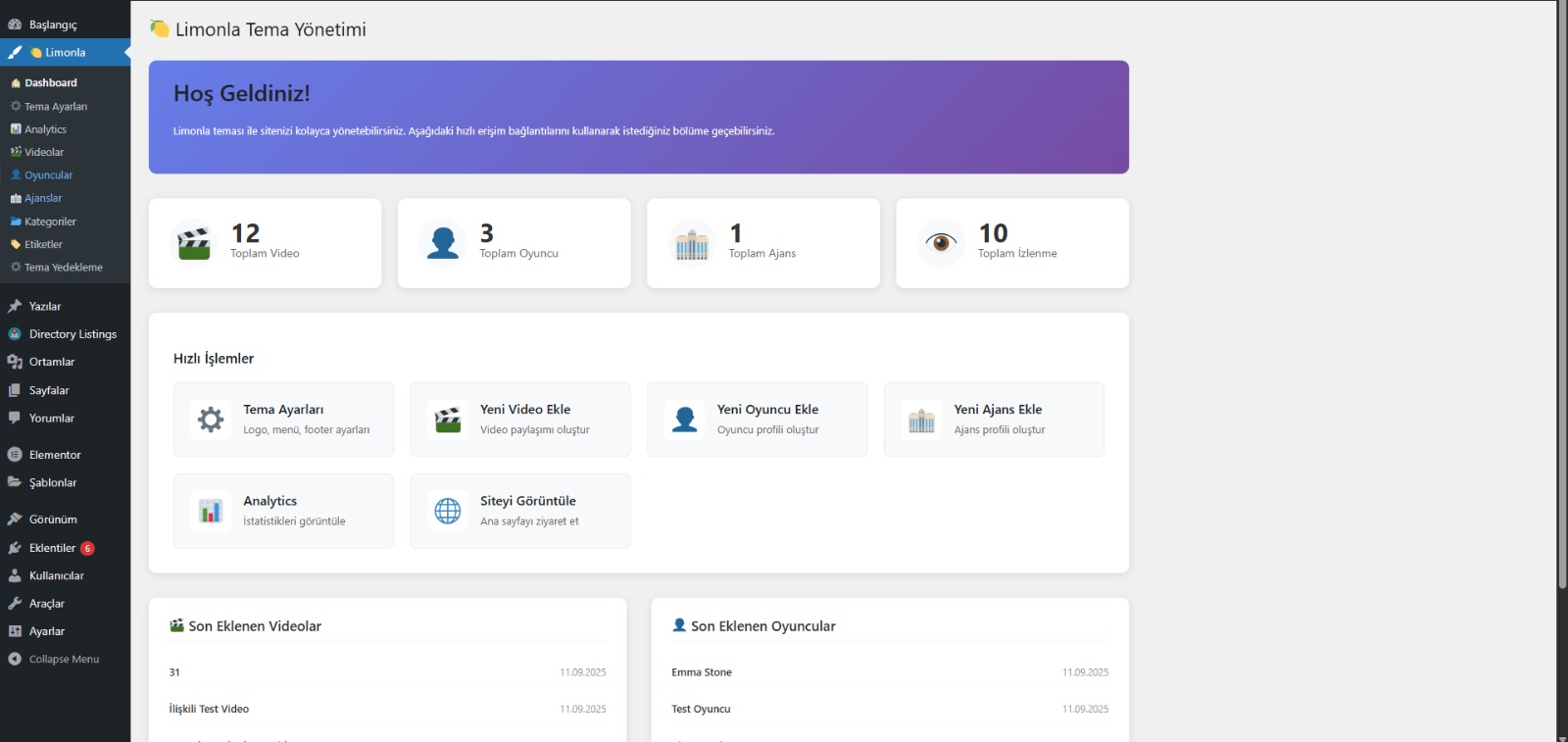Viewport: 1568px width, 742px height.
Task: Click the clapperboard icon for Yeni Video Ekle
Action: 448,420
